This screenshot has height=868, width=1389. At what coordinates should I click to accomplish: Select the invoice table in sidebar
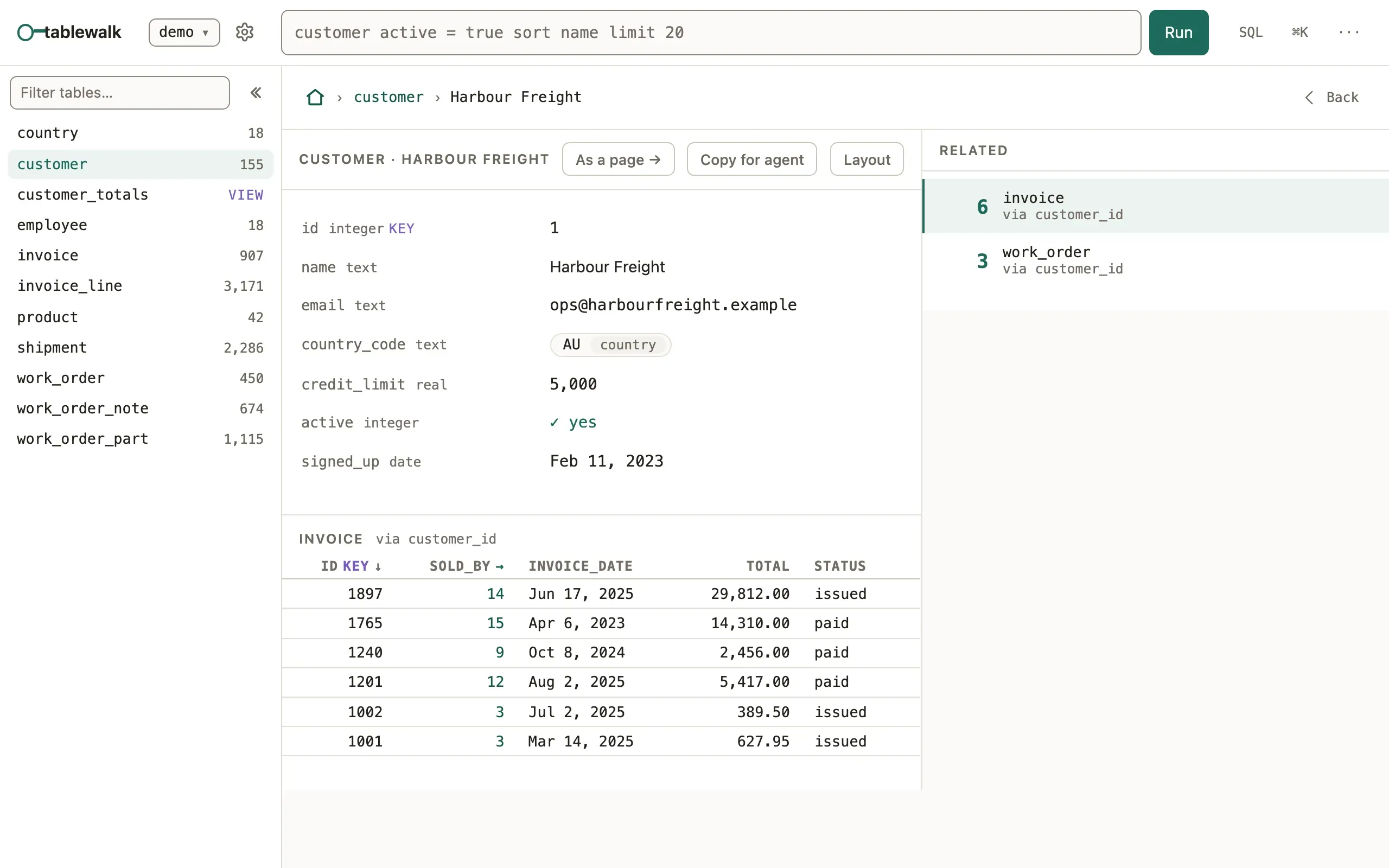click(x=140, y=256)
